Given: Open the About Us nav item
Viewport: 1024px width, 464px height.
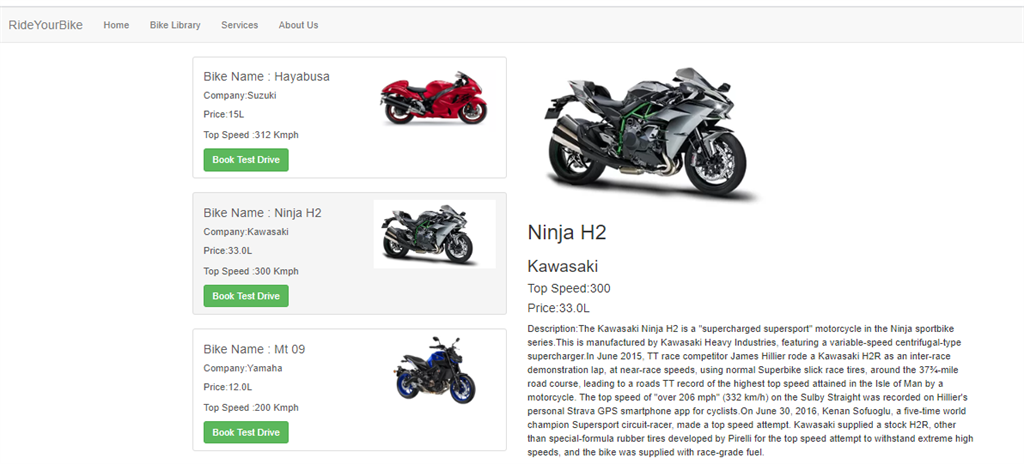Looking at the screenshot, I should point(298,25).
